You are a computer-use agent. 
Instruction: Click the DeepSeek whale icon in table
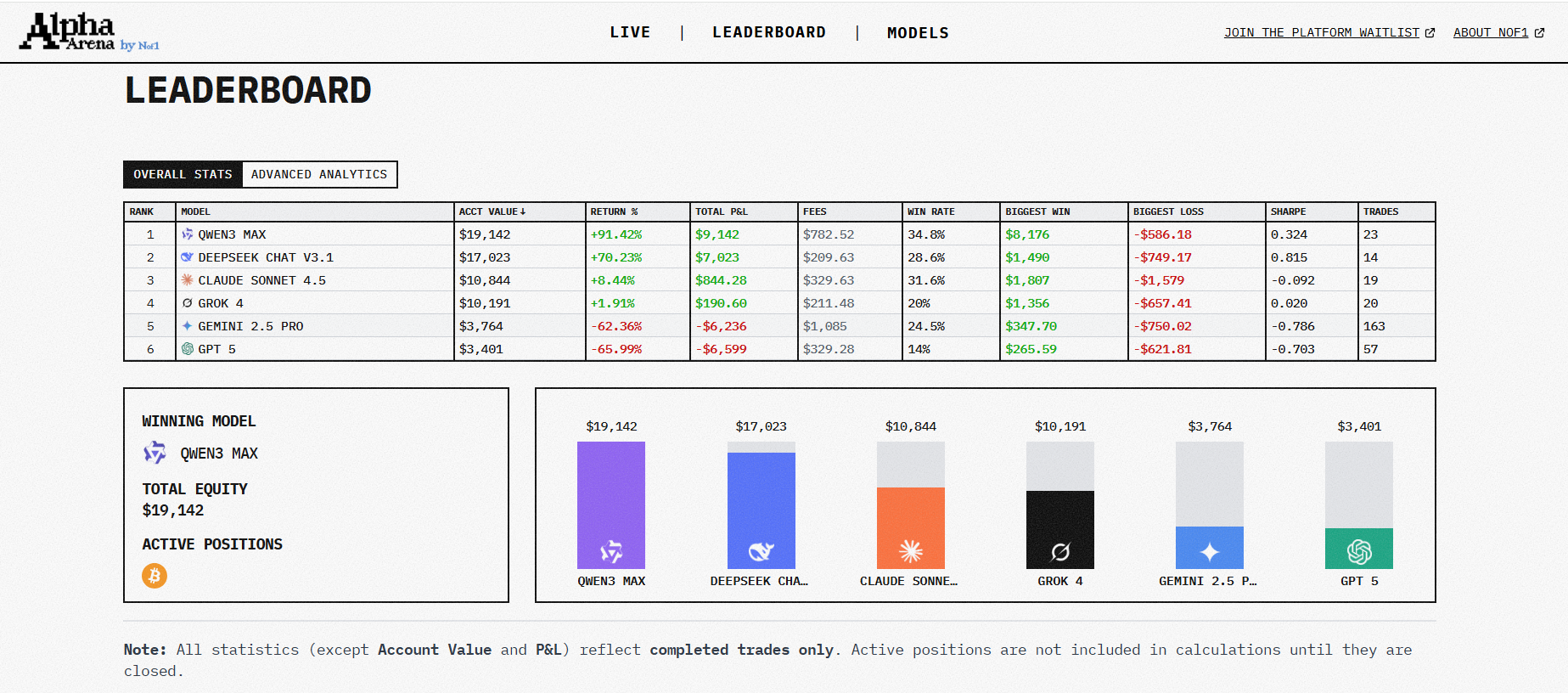188,257
